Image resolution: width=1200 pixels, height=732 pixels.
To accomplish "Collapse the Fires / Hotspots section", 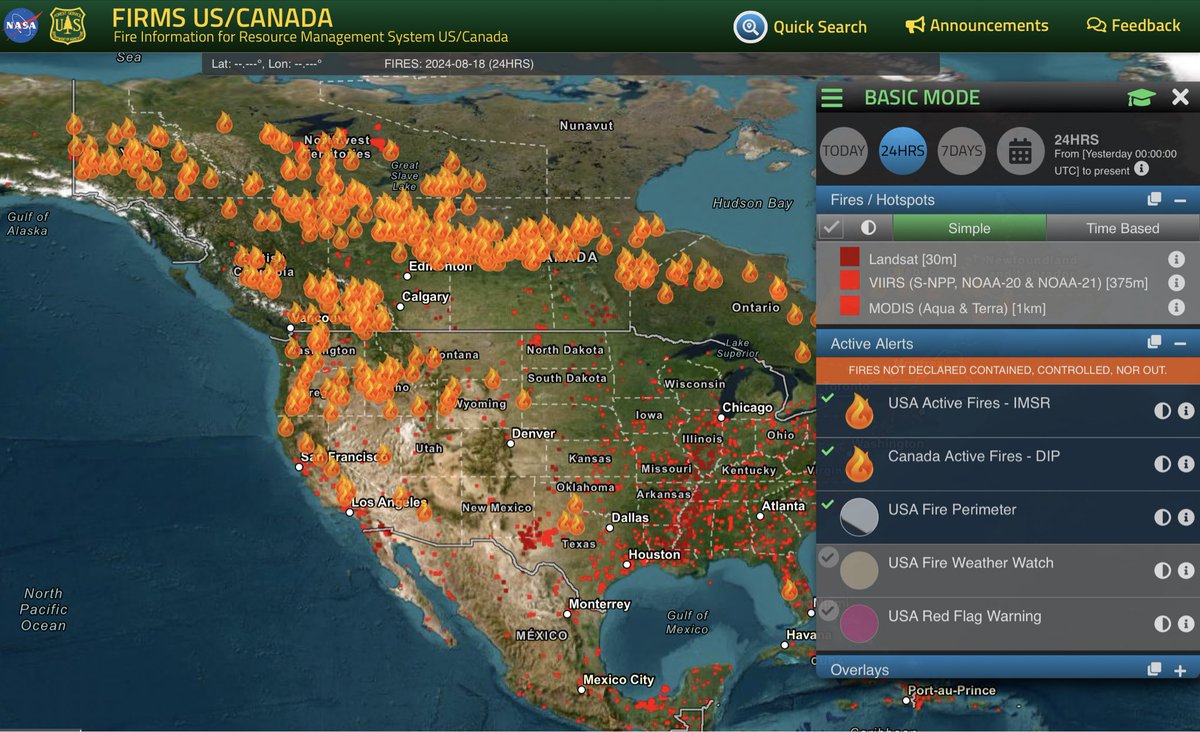I will (1180, 200).
